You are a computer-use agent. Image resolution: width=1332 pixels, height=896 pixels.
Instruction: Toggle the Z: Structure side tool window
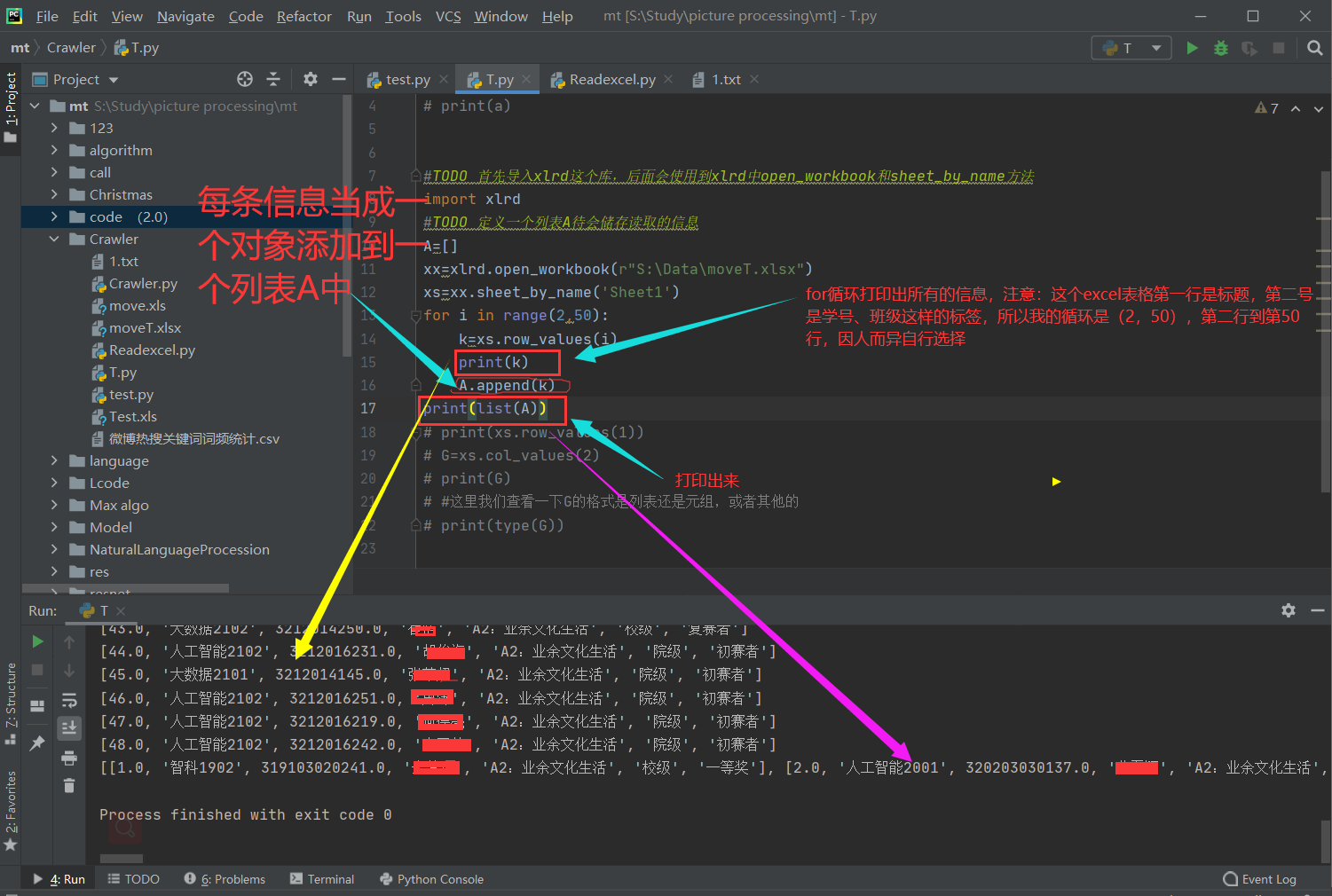click(x=11, y=703)
